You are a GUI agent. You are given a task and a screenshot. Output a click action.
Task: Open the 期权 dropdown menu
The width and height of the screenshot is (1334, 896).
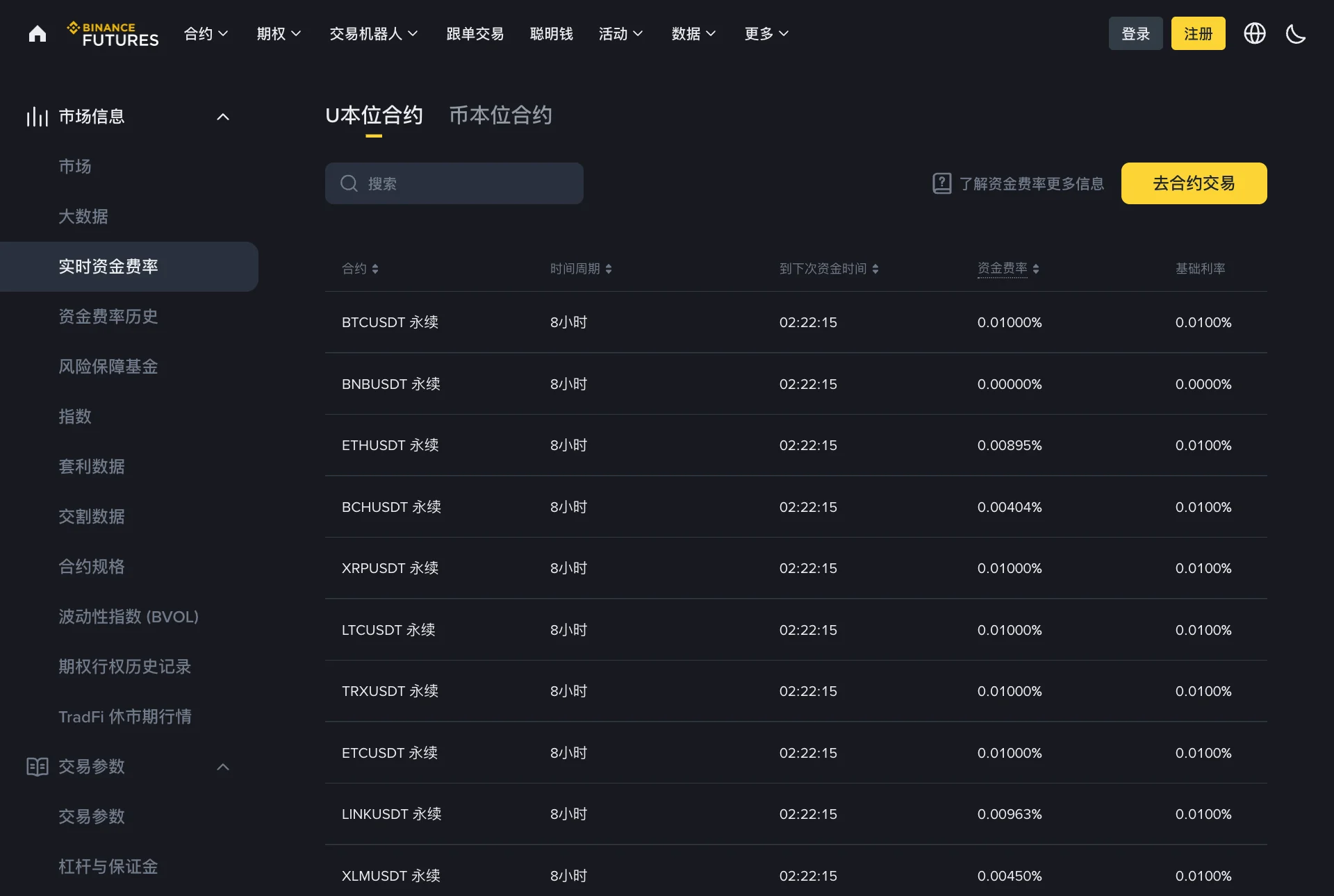click(279, 33)
